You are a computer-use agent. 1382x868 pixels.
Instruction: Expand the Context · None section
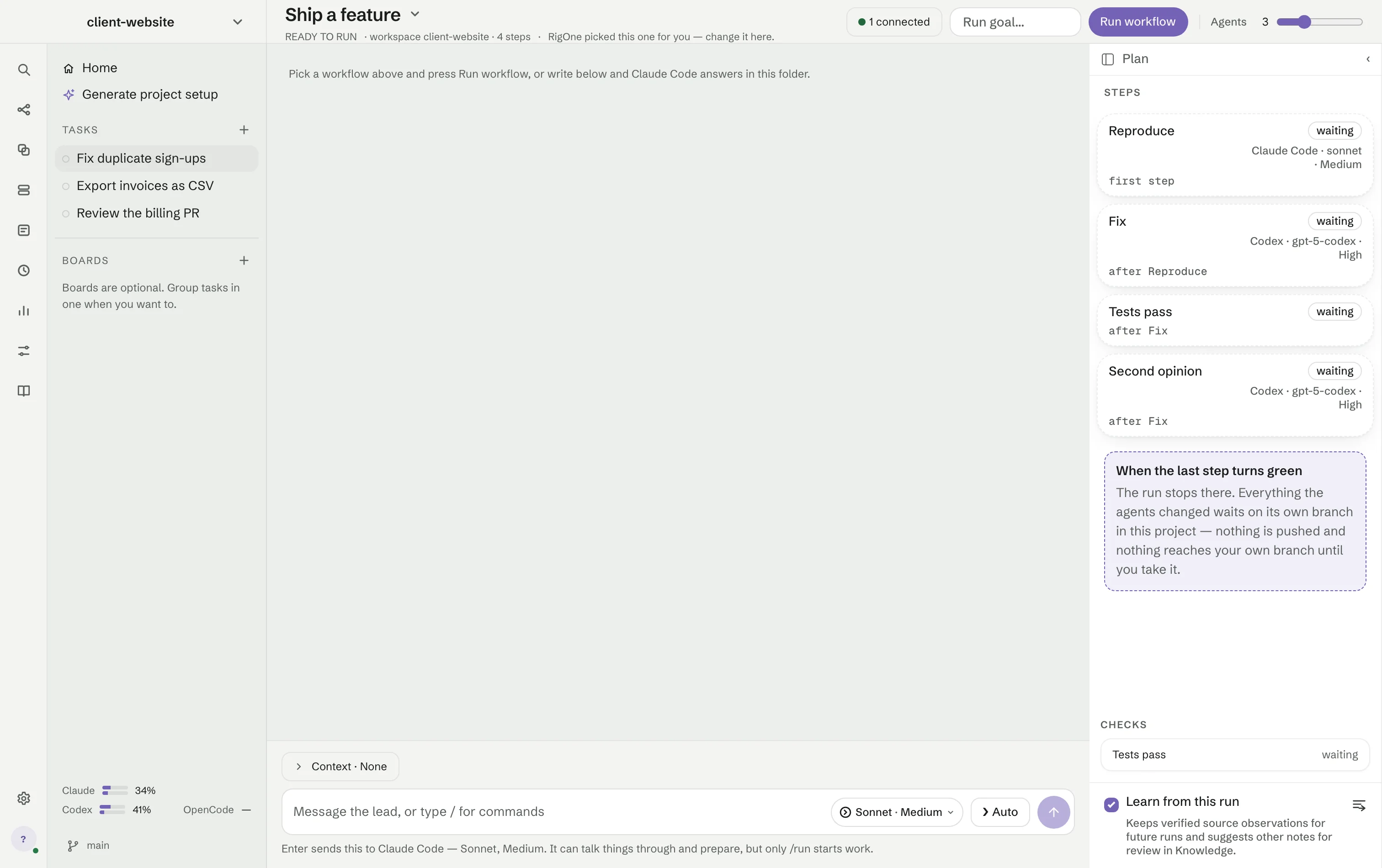[x=340, y=767]
